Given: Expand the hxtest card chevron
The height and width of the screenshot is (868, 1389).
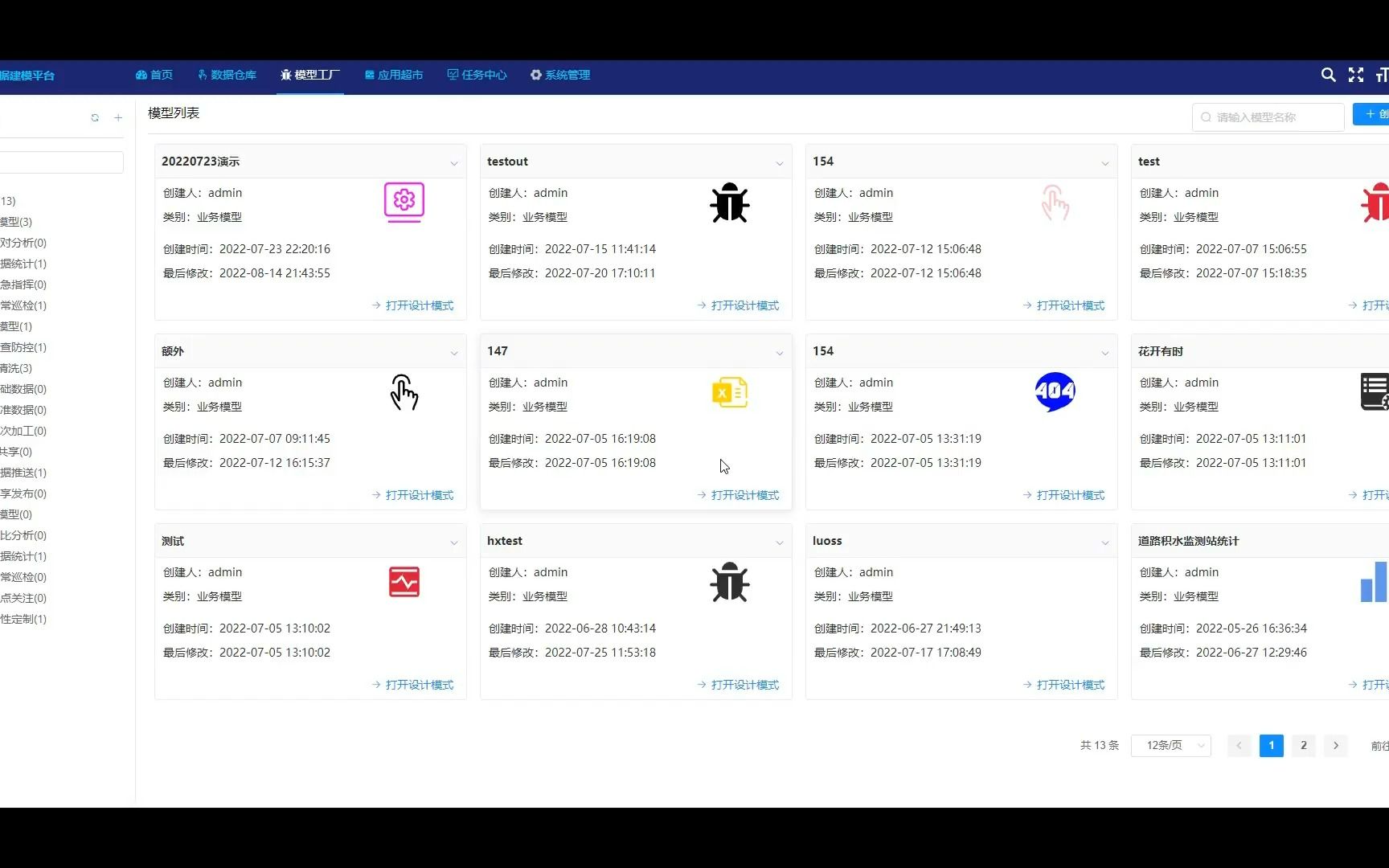Looking at the screenshot, I should (780, 542).
